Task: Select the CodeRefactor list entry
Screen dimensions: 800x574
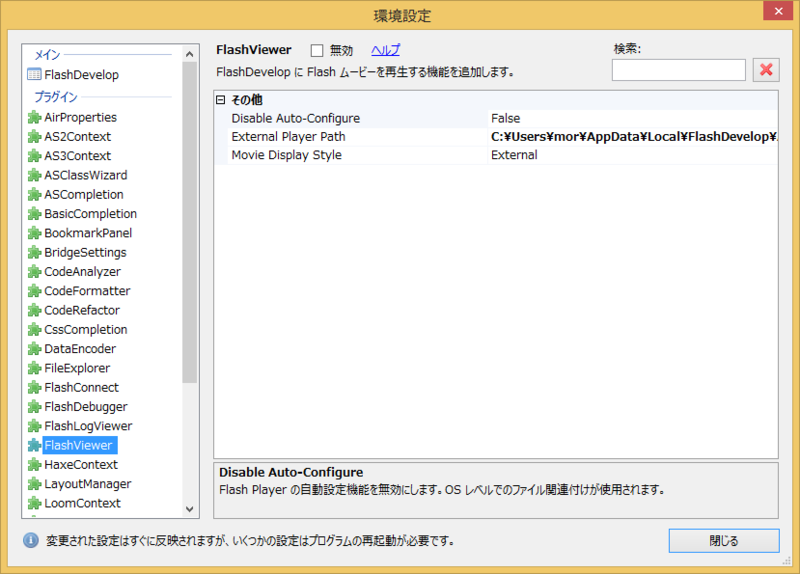Action: pyautogui.click(x=82, y=310)
